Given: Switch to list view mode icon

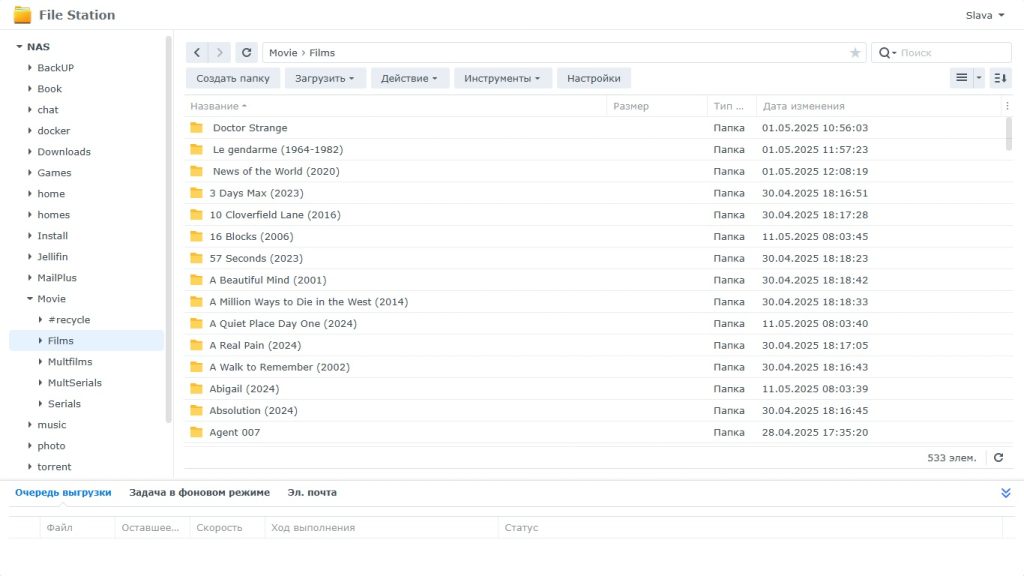Looking at the screenshot, I should [x=961, y=78].
